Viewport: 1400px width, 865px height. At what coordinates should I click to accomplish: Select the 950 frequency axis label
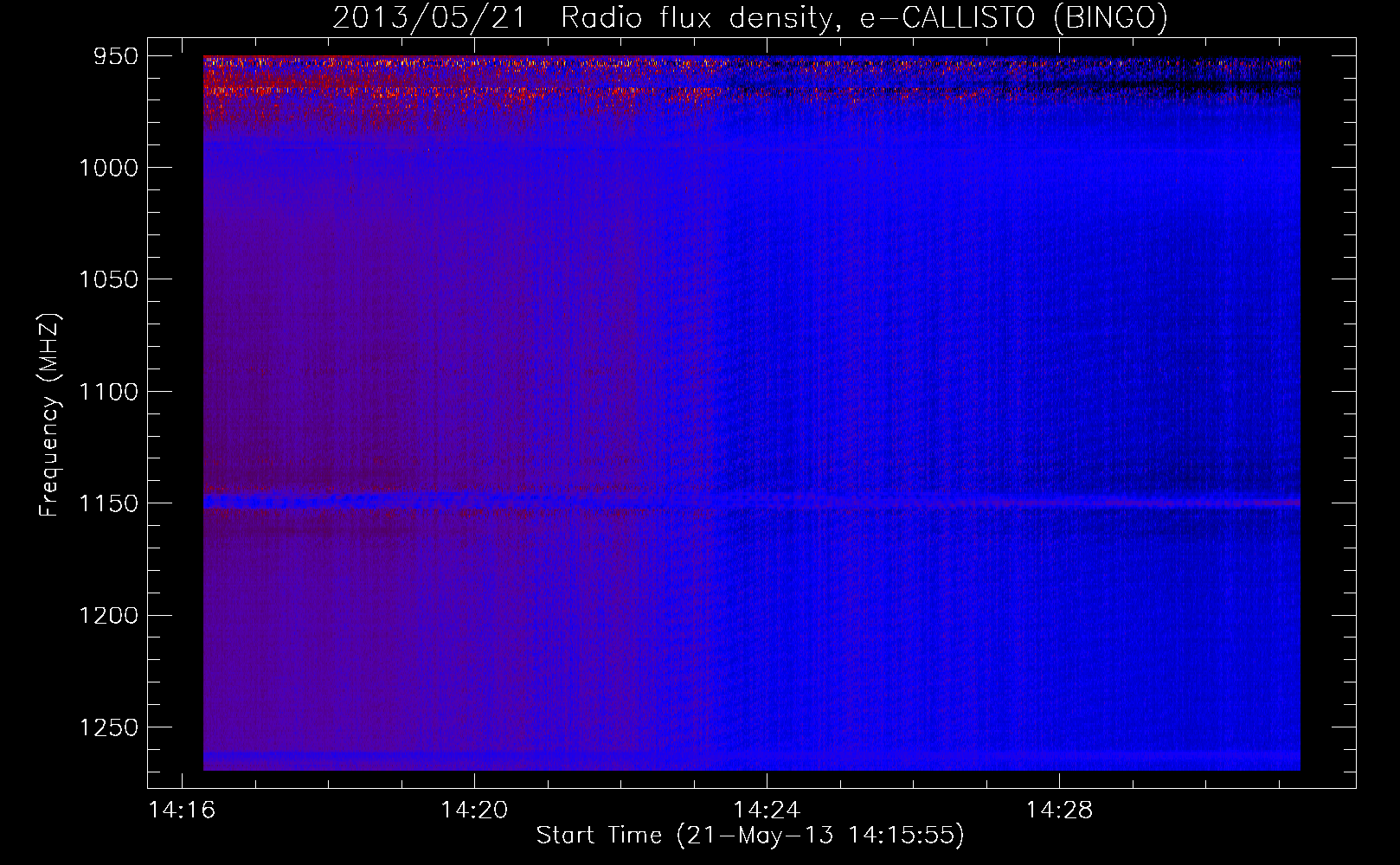coord(117,56)
